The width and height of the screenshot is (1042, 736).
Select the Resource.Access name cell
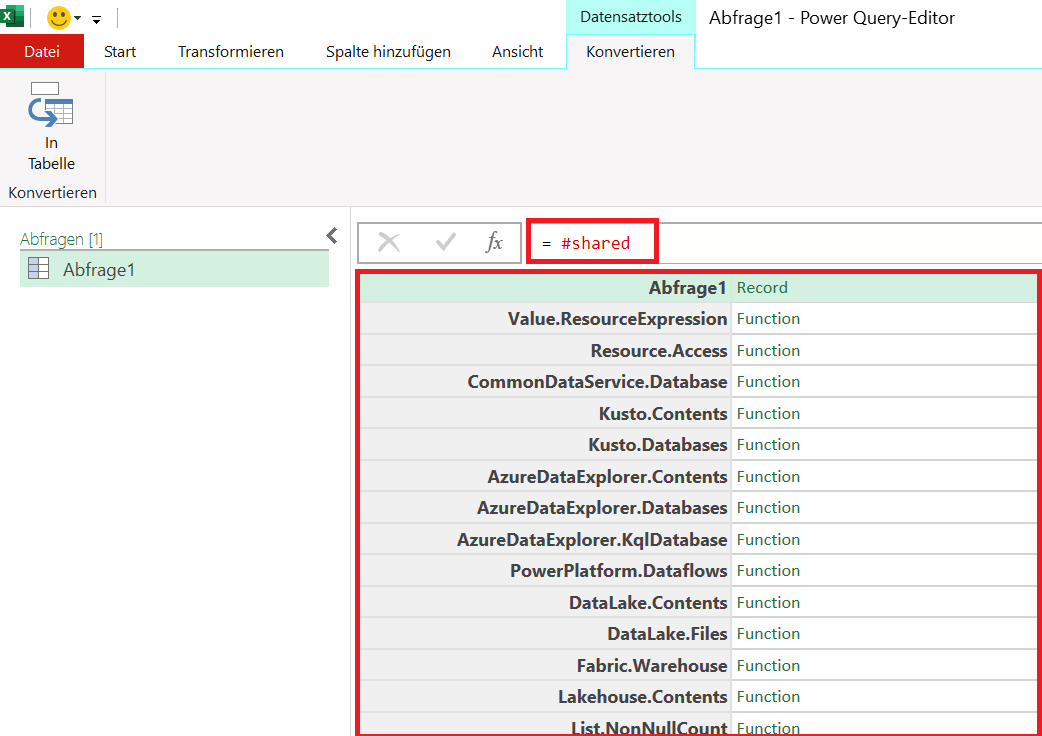[x=546, y=350]
